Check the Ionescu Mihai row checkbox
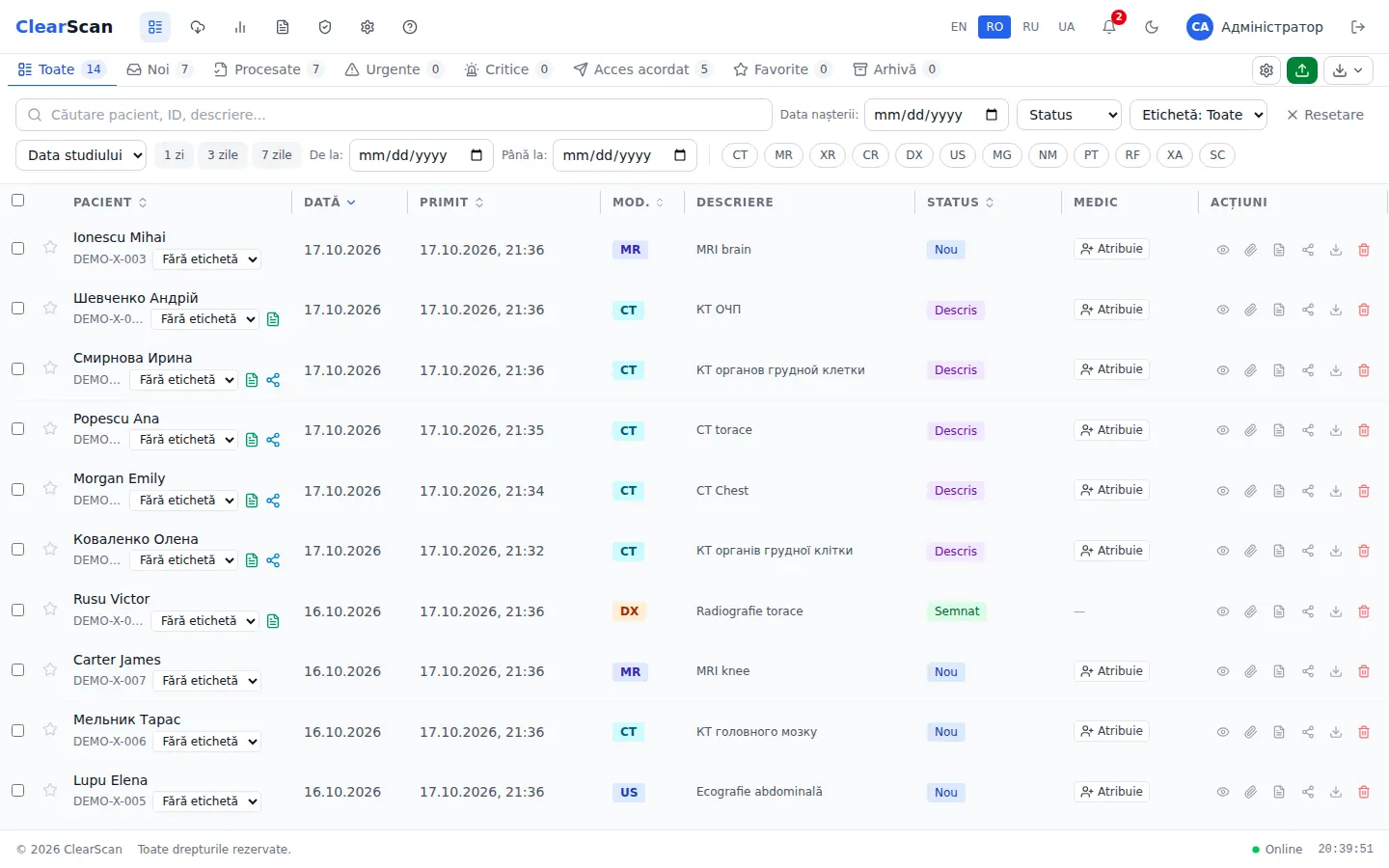 [x=17, y=248]
